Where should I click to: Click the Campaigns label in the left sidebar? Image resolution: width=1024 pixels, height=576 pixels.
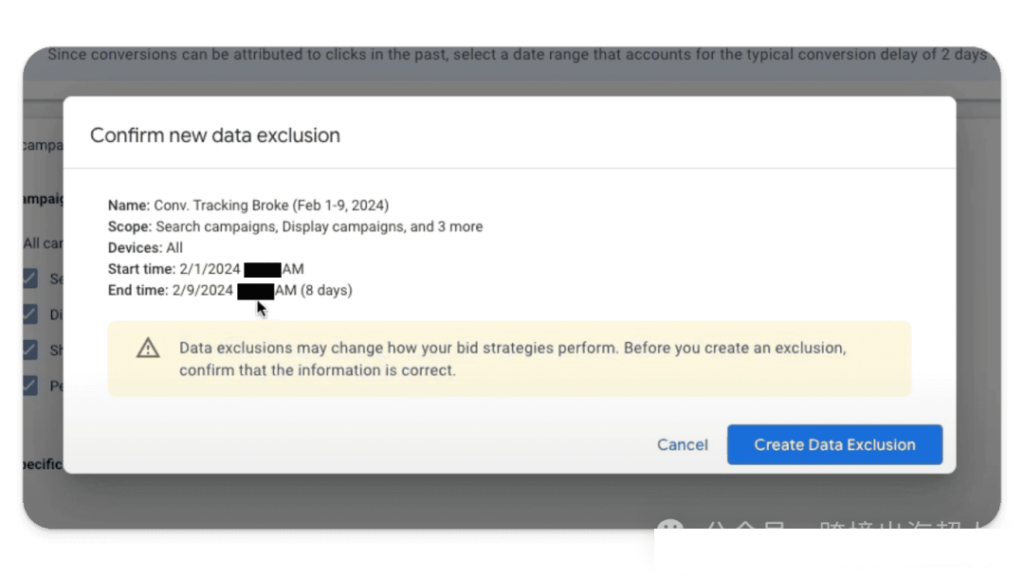[40, 198]
